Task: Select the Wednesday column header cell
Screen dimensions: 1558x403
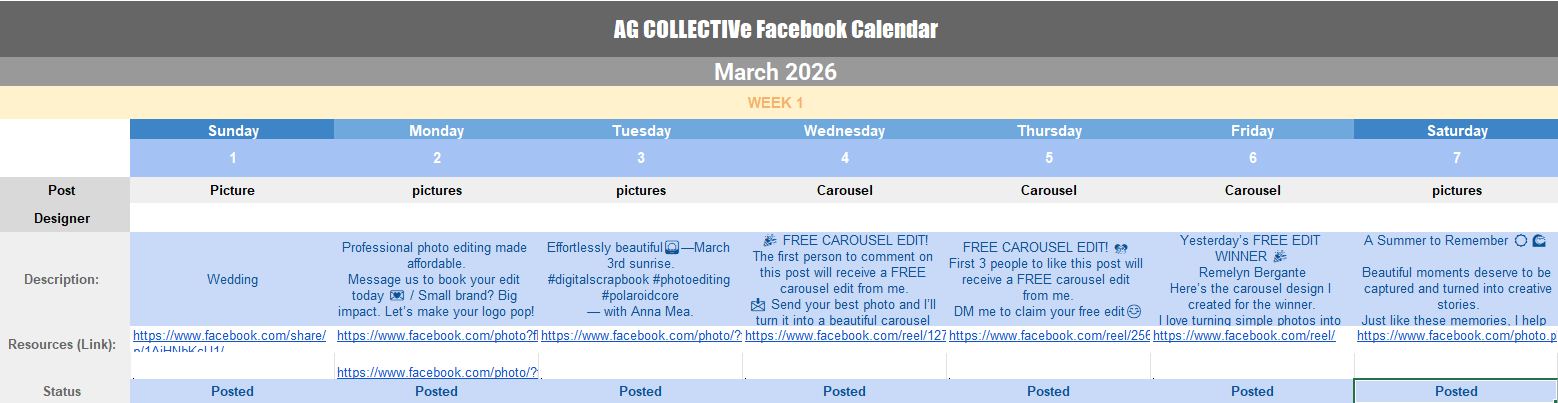Action: pos(845,131)
